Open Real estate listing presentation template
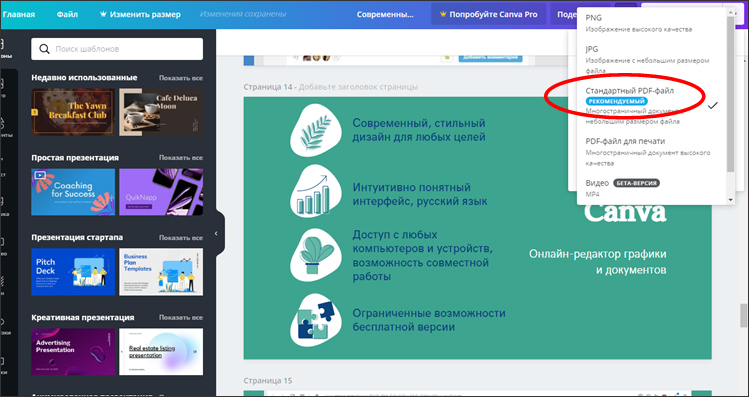 tap(161, 351)
